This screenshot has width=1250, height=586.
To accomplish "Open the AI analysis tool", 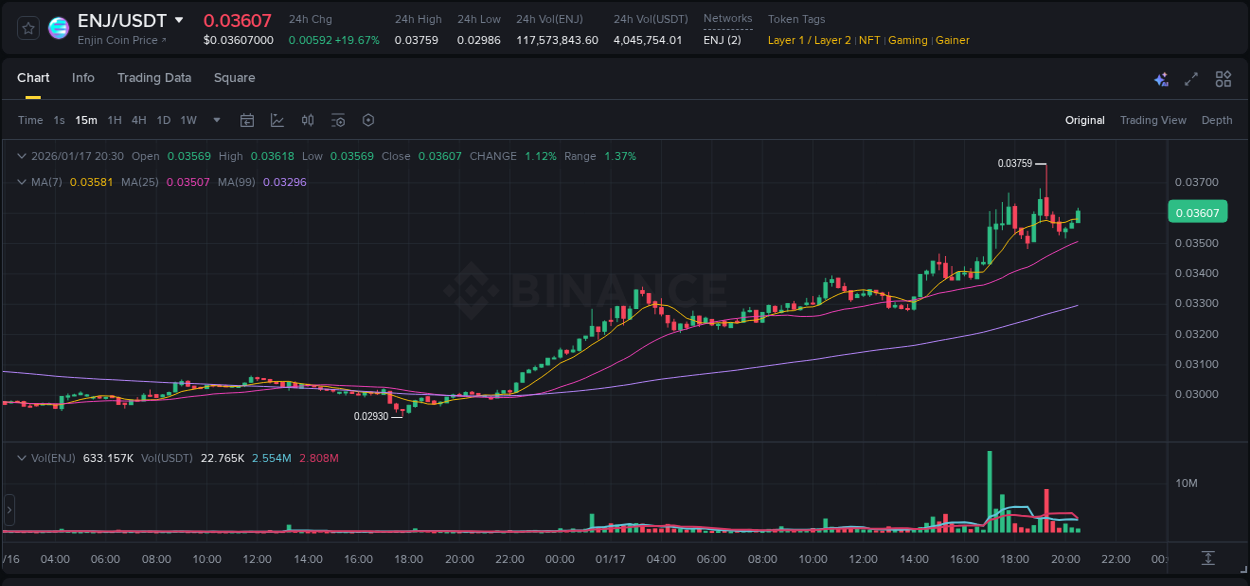I will [1161, 79].
